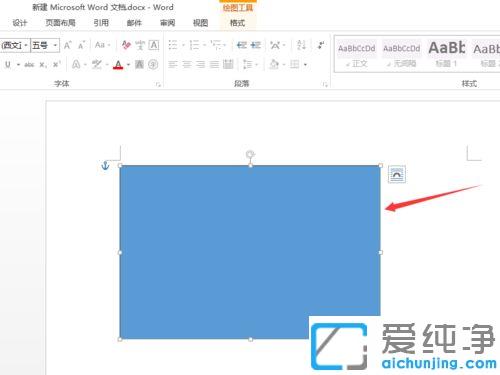Expand the font color dropdown arrow
Viewport: 500px width, 375px height.
[x=128, y=64]
